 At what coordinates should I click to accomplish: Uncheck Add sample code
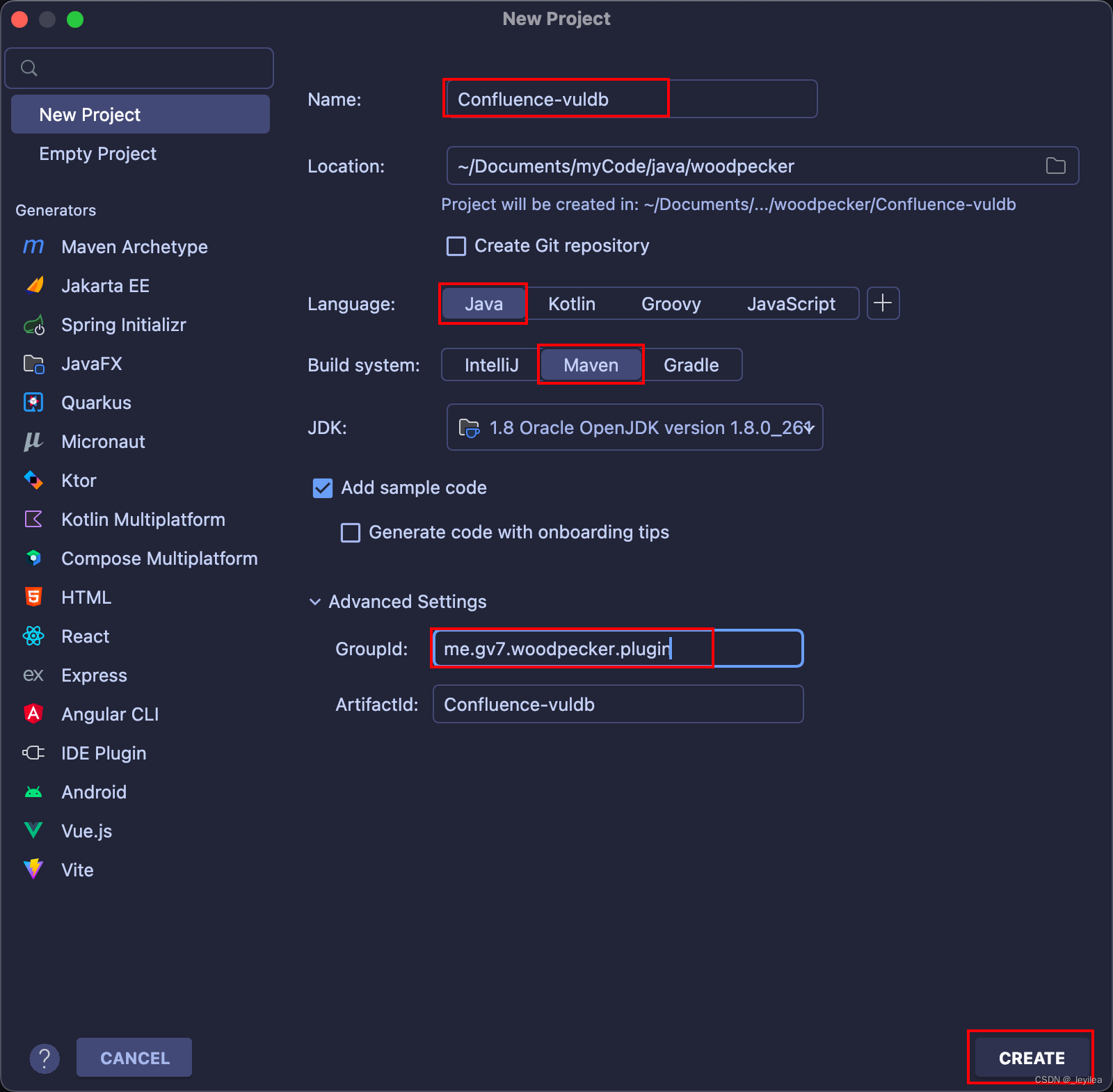[322, 488]
